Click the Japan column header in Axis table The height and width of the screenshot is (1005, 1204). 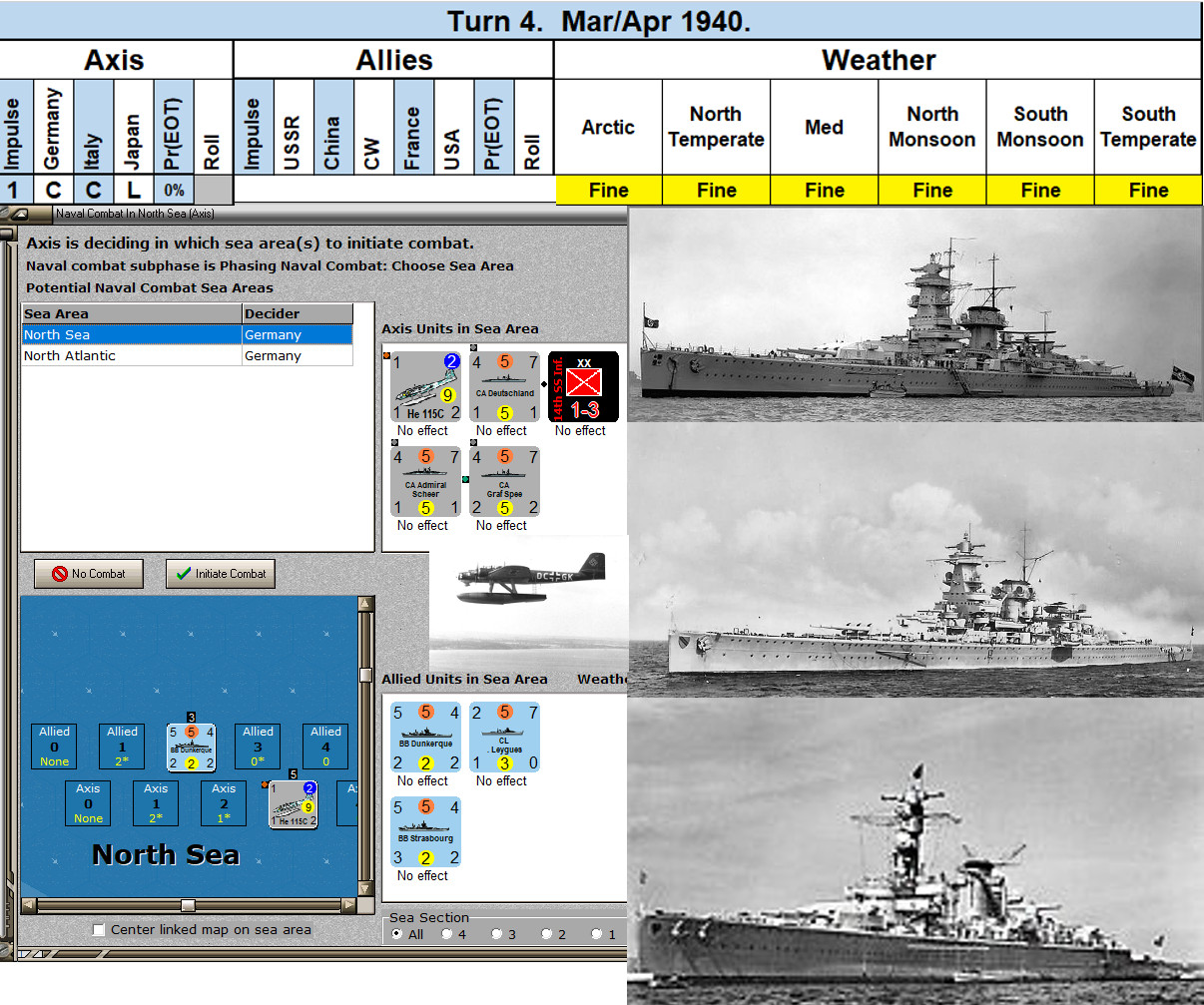(x=133, y=128)
